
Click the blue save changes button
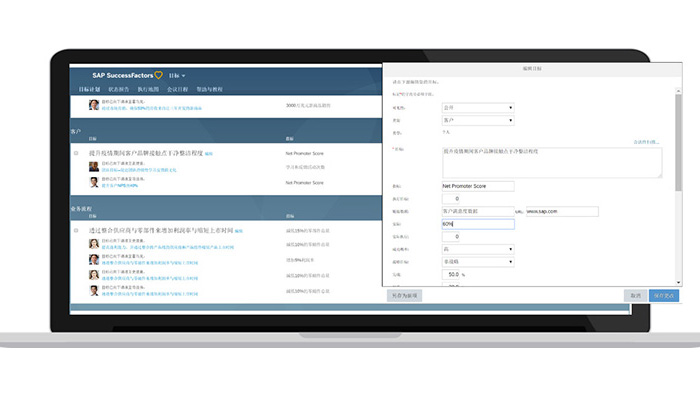click(664, 295)
